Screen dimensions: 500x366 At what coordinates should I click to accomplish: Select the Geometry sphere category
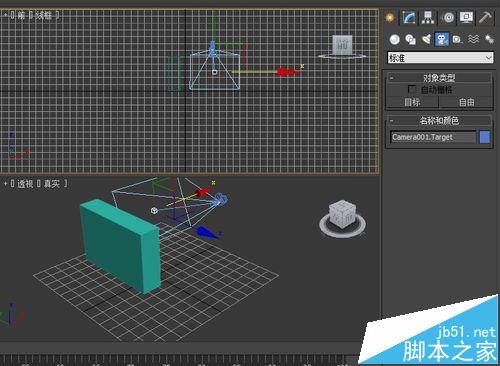pyautogui.click(x=395, y=40)
